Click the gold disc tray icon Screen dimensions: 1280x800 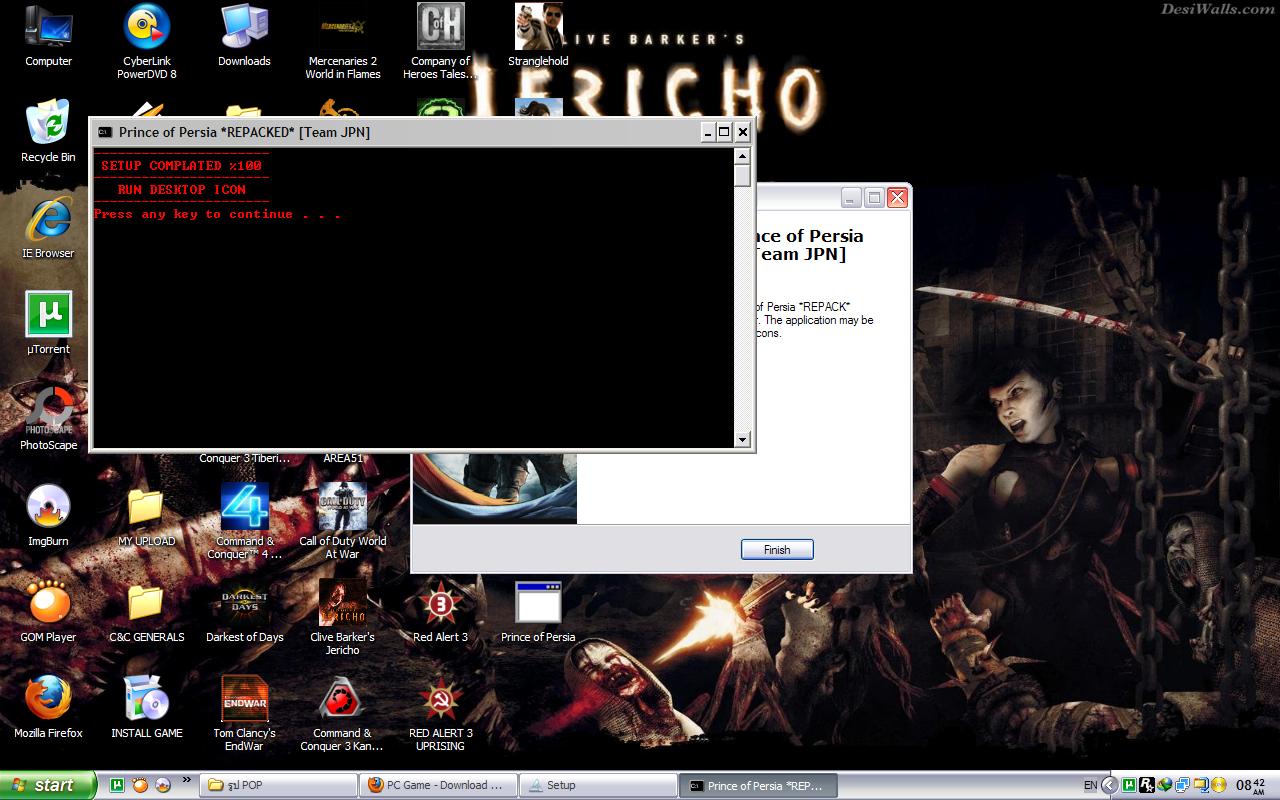(x=1217, y=786)
